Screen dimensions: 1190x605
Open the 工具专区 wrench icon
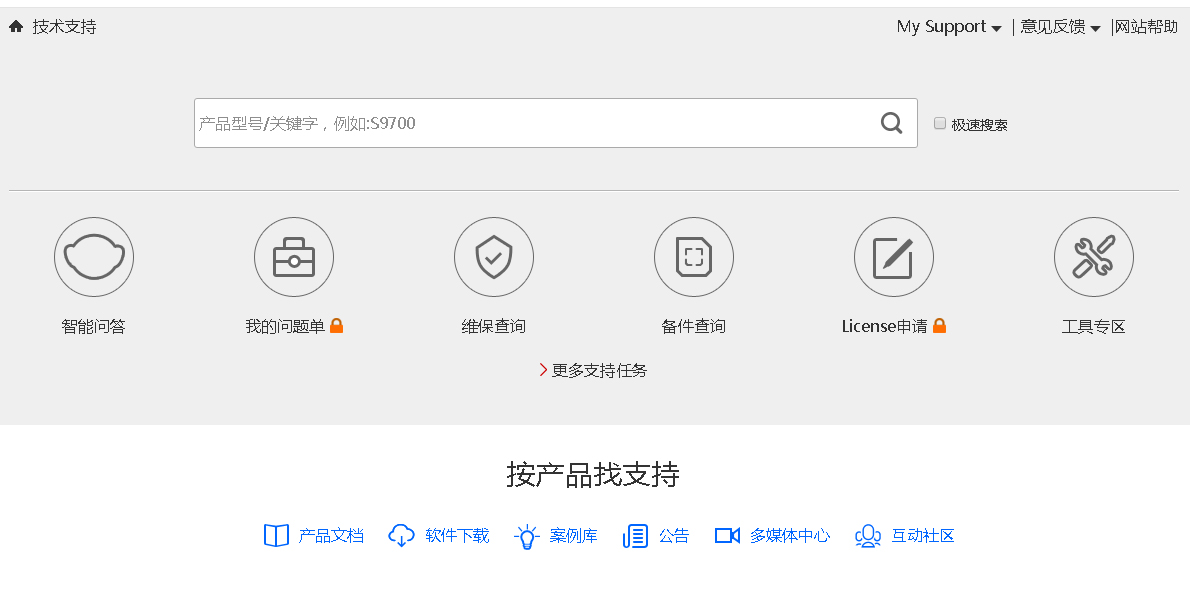click(1094, 257)
